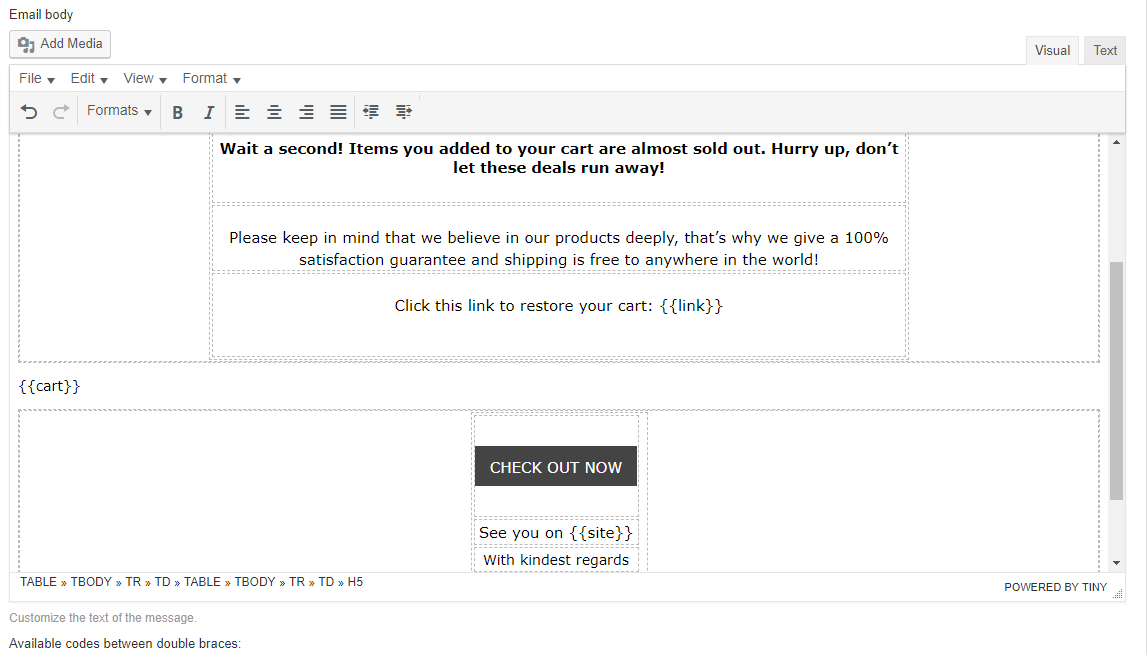
Task: Open the File menu
Action: coord(36,78)
